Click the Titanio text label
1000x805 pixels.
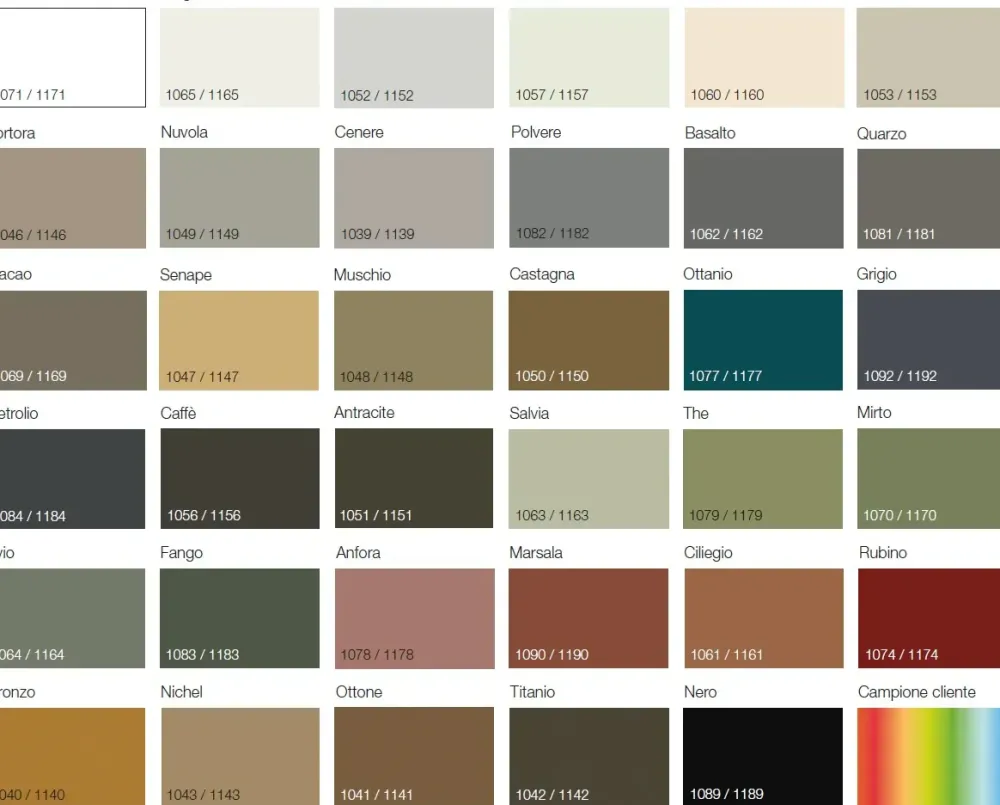coord(532,692)
